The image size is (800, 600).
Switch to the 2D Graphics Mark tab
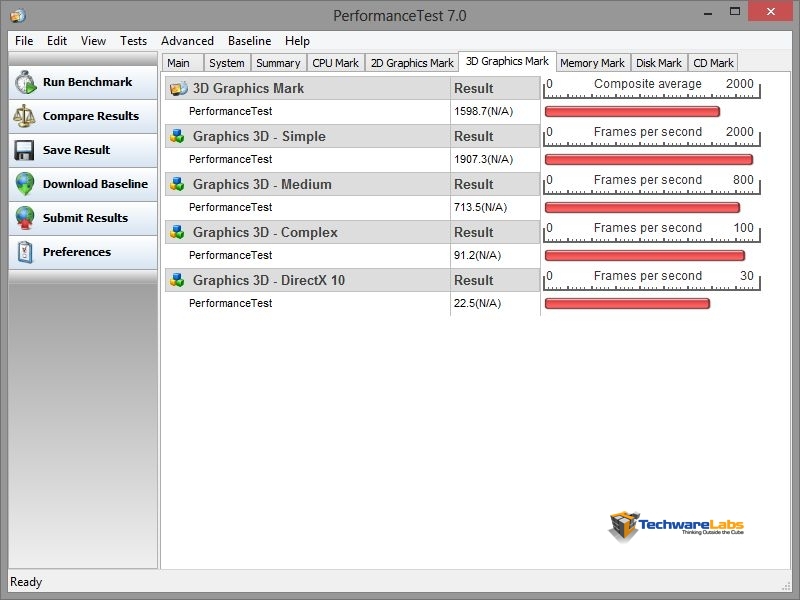(x=412, y=63)
